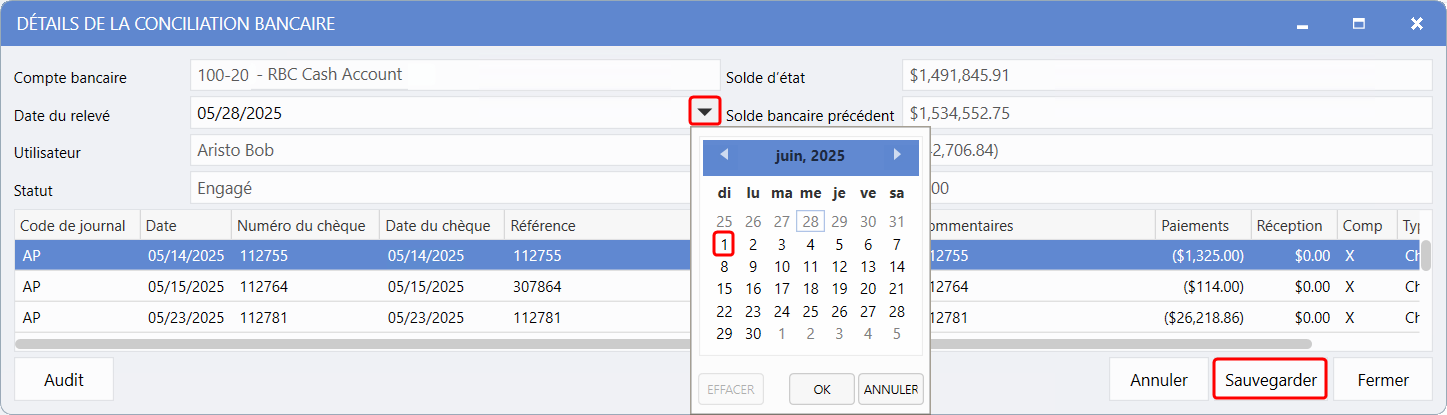
Task: Click the juin, 2025 month header
Action: tap(810, 156)
